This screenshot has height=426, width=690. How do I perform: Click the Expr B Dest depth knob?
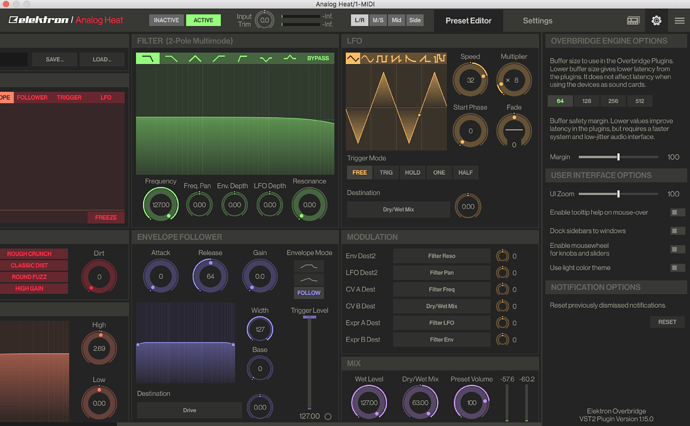click(x=502, y=339)
